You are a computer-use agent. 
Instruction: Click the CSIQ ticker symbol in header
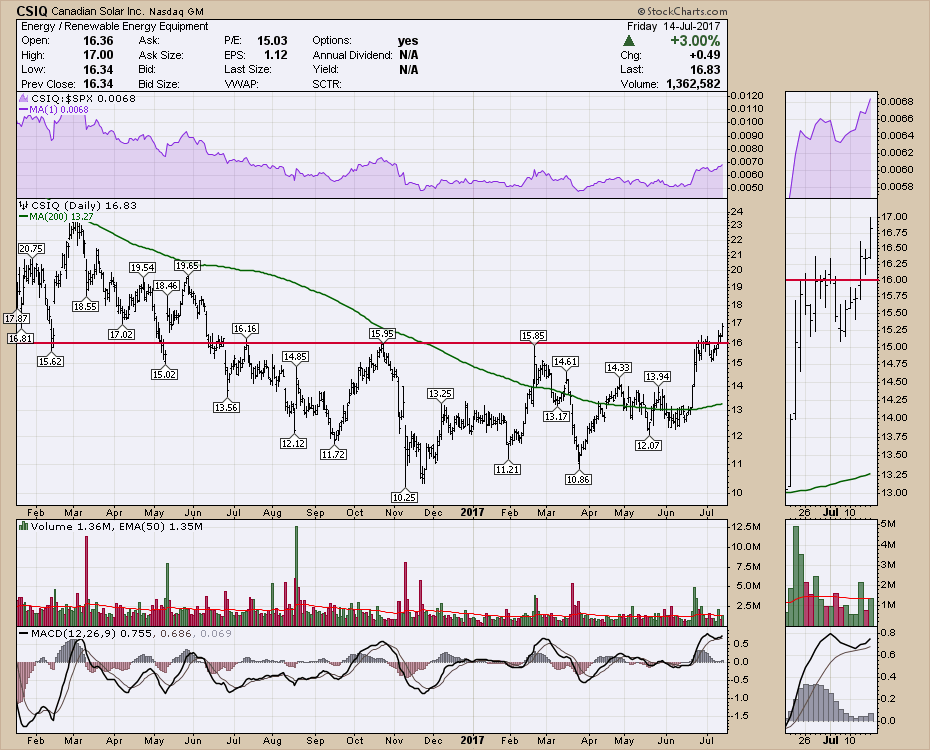(32, 11)
